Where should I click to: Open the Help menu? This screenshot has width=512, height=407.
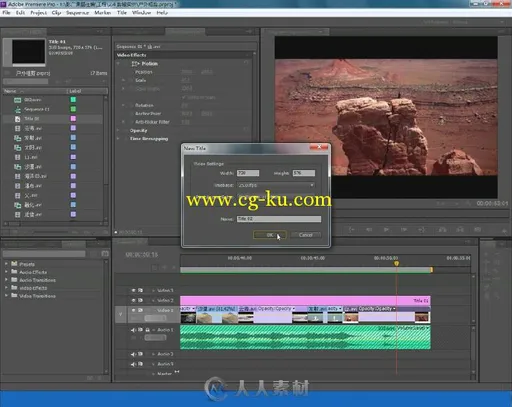pos(162,13)
